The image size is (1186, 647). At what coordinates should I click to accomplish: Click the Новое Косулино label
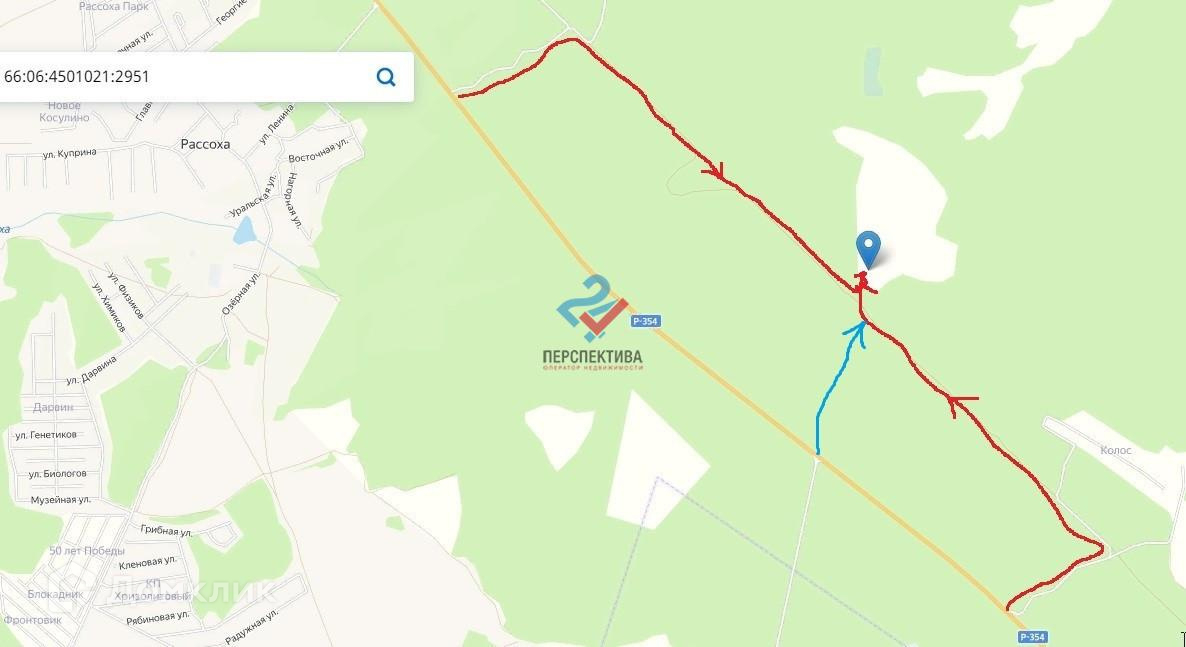[64, 111]
